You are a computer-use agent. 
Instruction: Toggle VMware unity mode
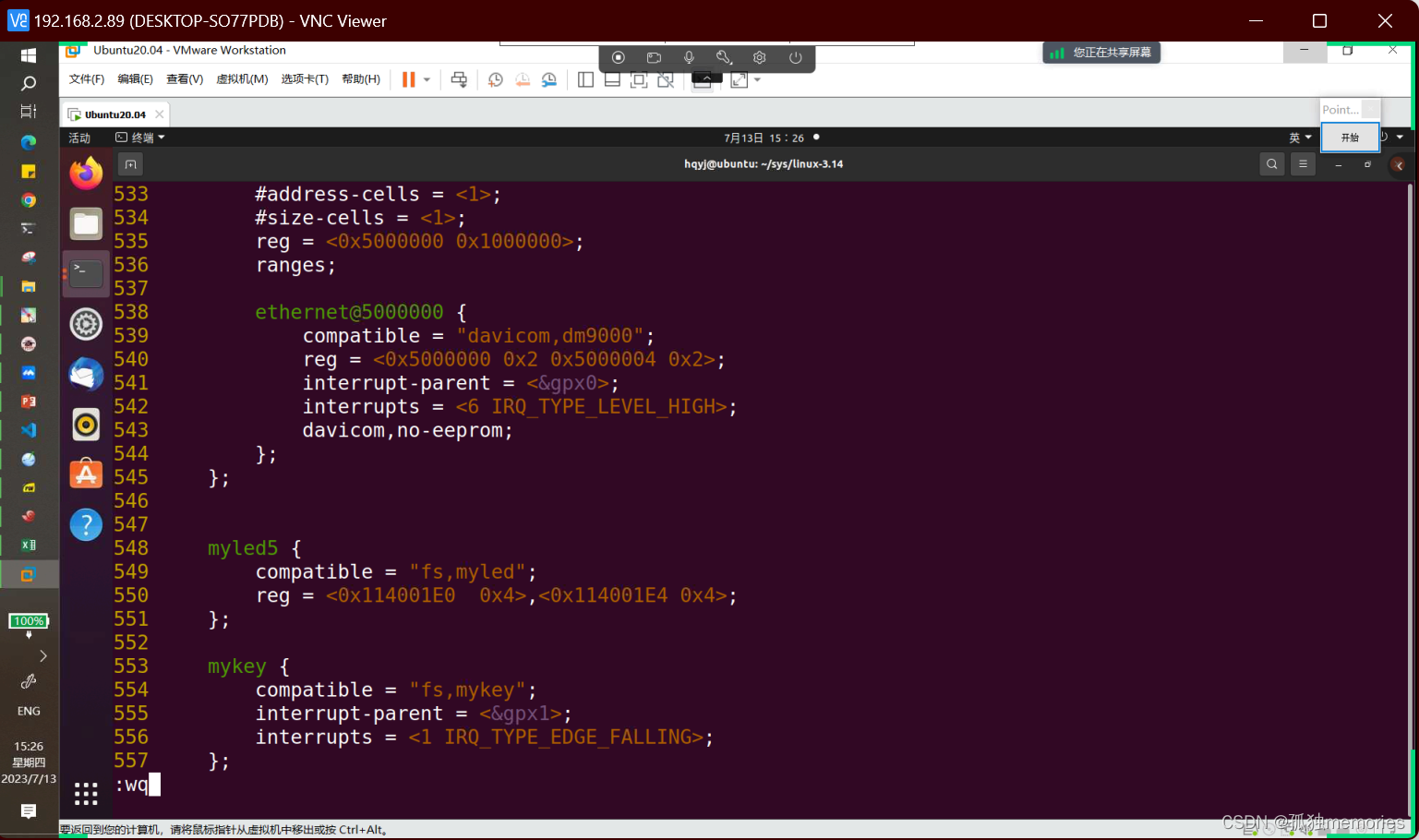click(666, 79)
